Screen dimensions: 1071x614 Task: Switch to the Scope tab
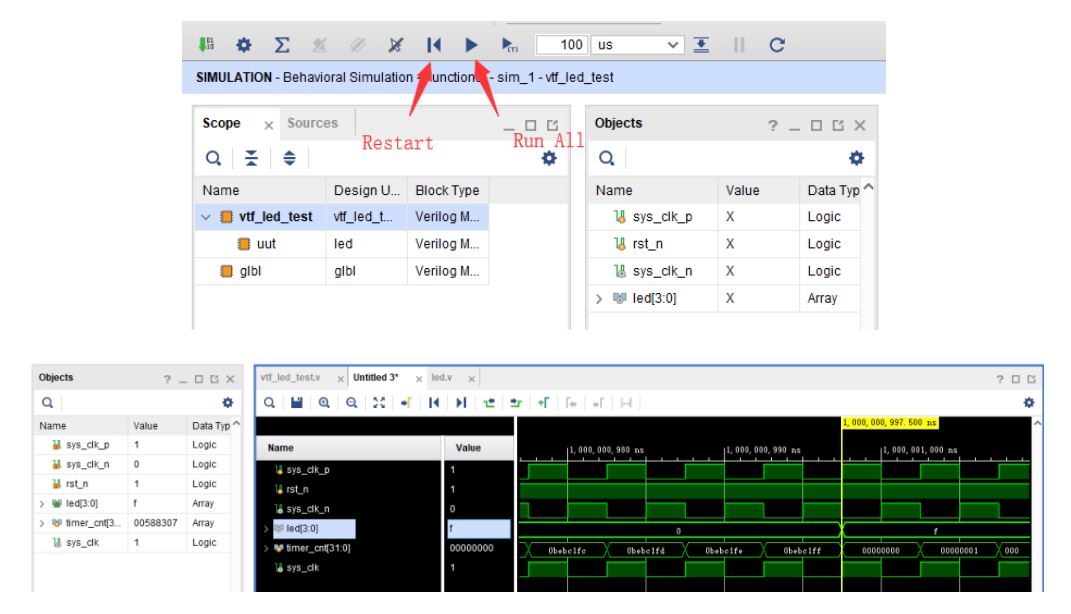[x=221, y=123]
